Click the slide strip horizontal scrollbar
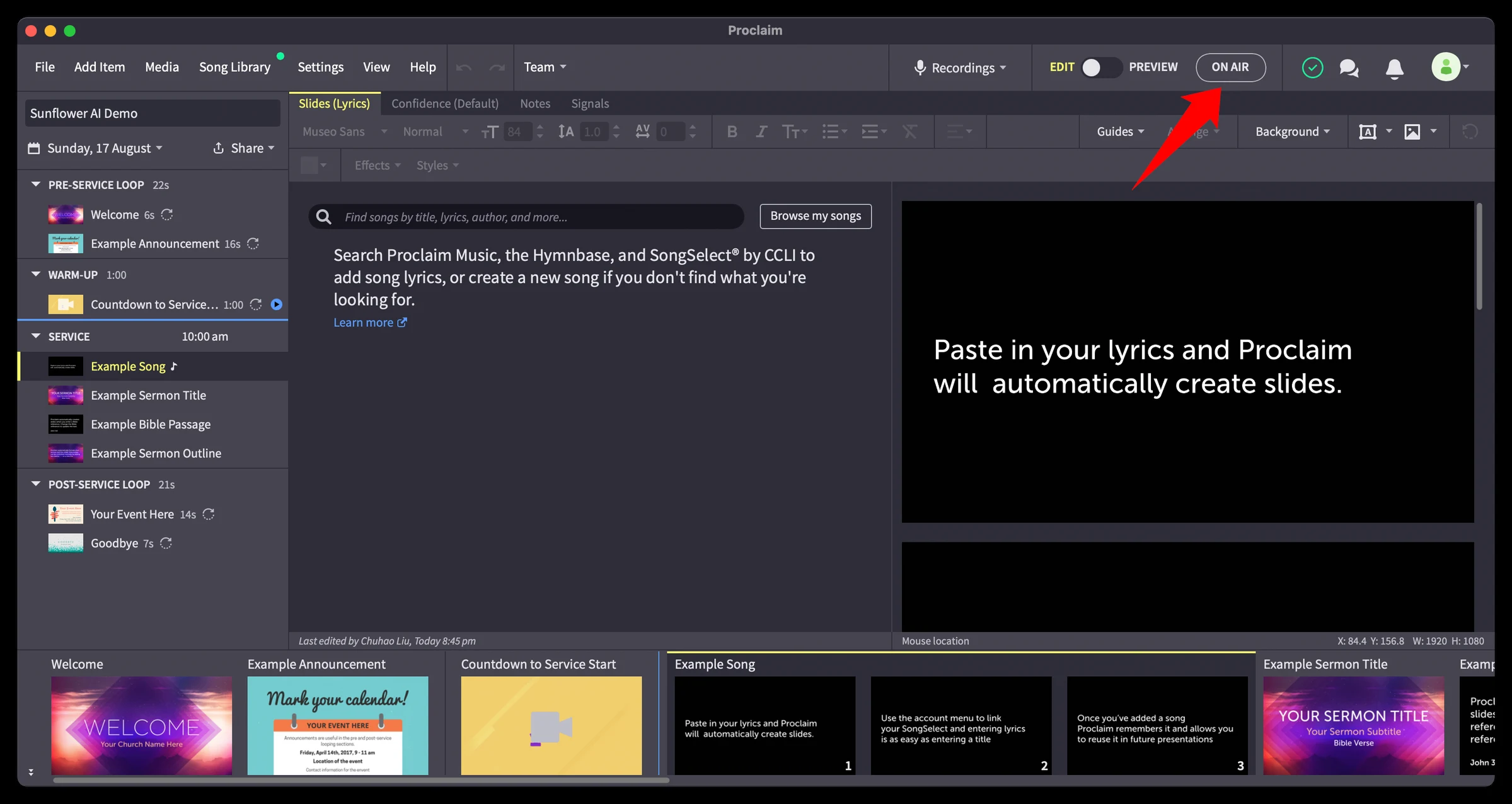1512x804 pixels. click(x=361, y=781)
